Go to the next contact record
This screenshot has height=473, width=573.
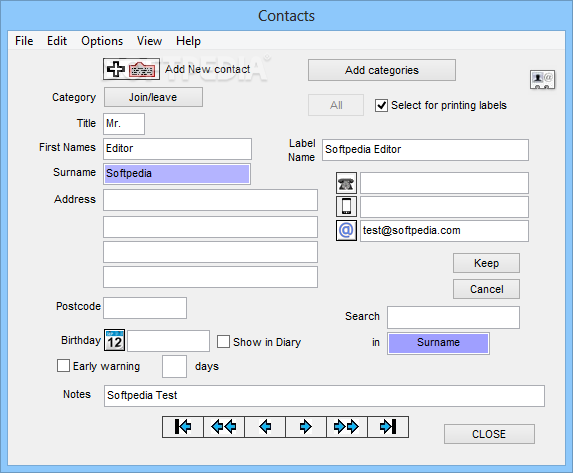coord(306,427)
